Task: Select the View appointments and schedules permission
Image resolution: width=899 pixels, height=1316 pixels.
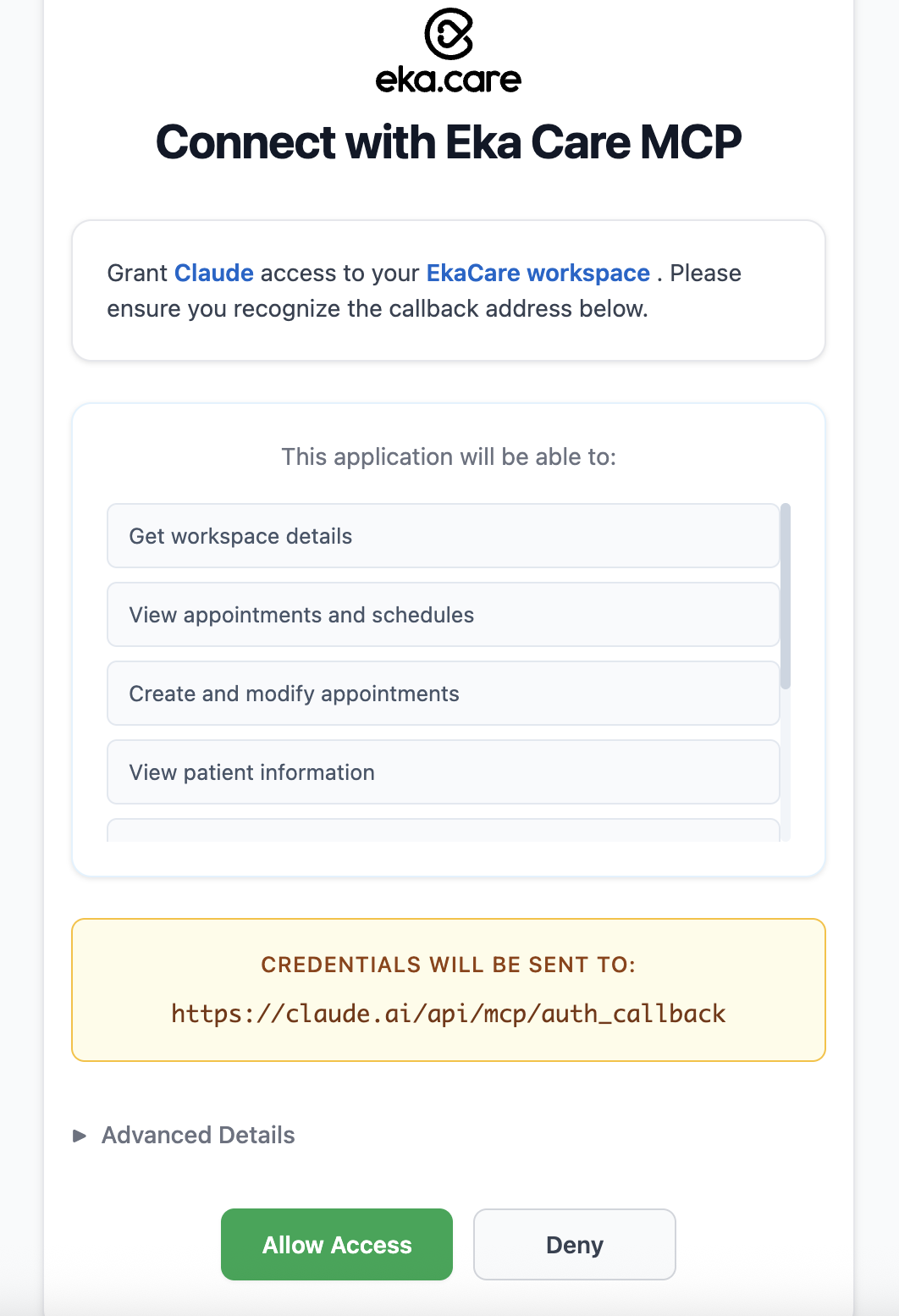Action: [443, 614]
